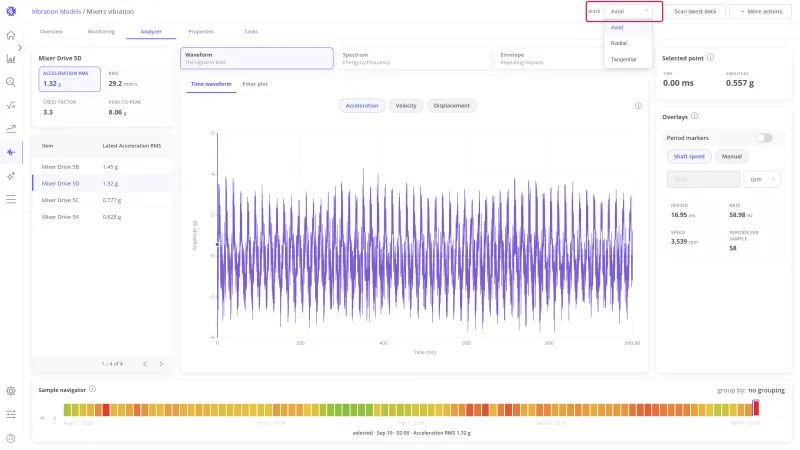The width and height of the screenshot is (800, 450).
Task: Open the user profile sidebar icon
Action: [11, 438]
